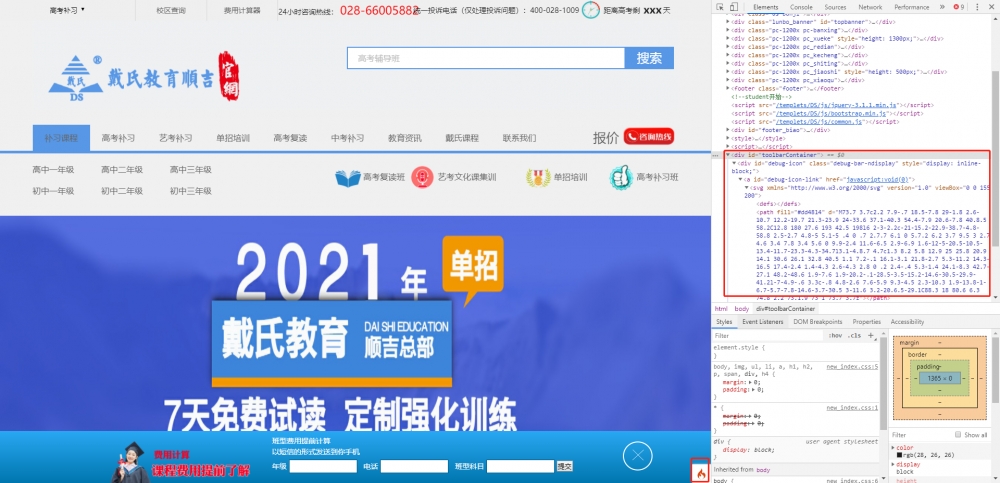The image size is (1000, 483).
Task: Open the Event Listeners tab
Action: point(762,322)
